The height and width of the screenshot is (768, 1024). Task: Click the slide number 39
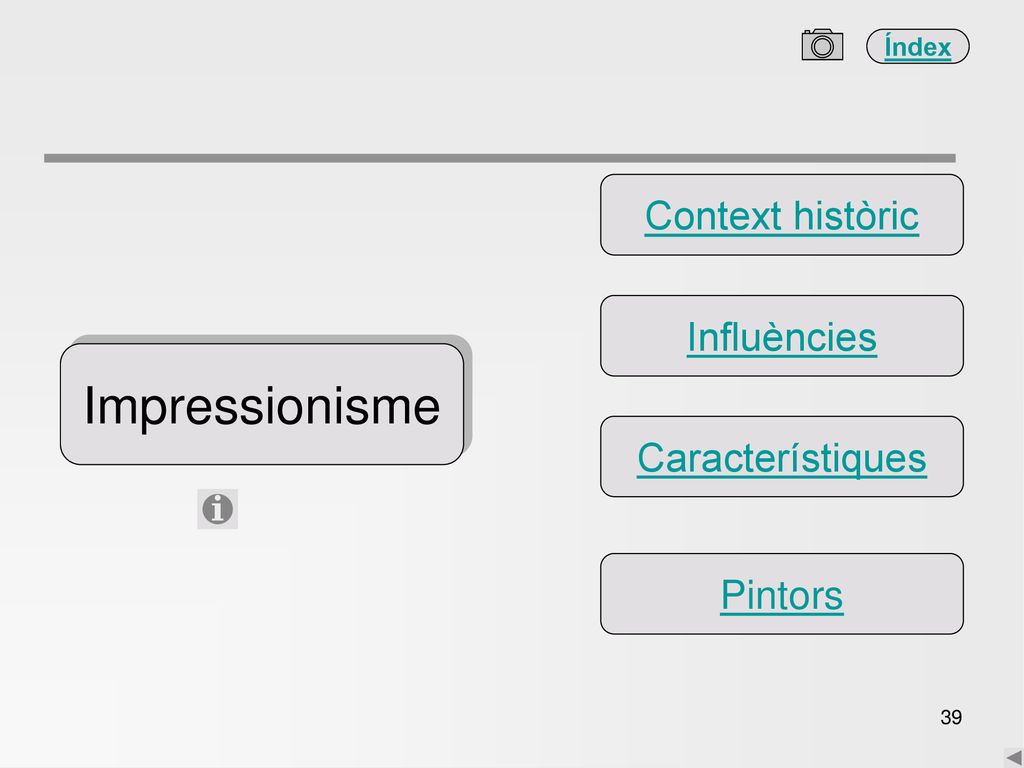(x=951, y=717)
